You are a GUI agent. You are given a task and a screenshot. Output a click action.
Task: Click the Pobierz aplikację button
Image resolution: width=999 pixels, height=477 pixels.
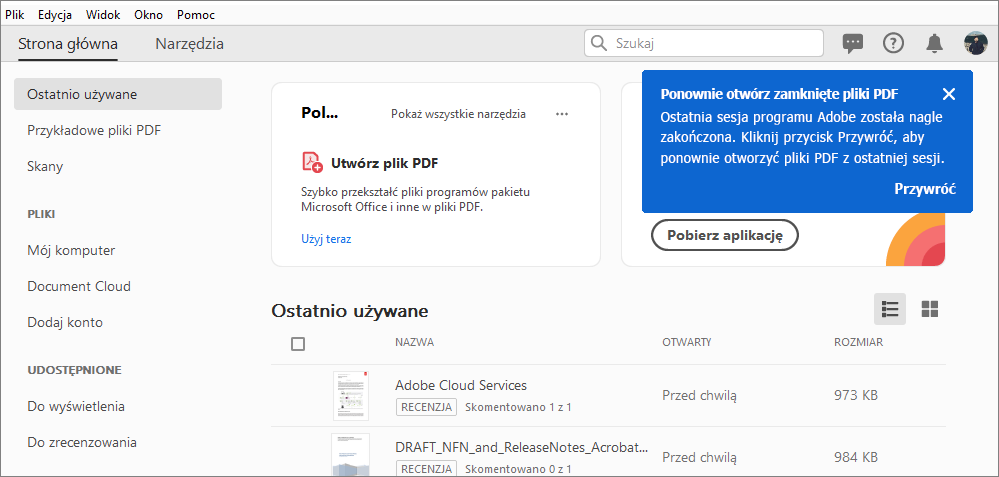click(724, 234)
